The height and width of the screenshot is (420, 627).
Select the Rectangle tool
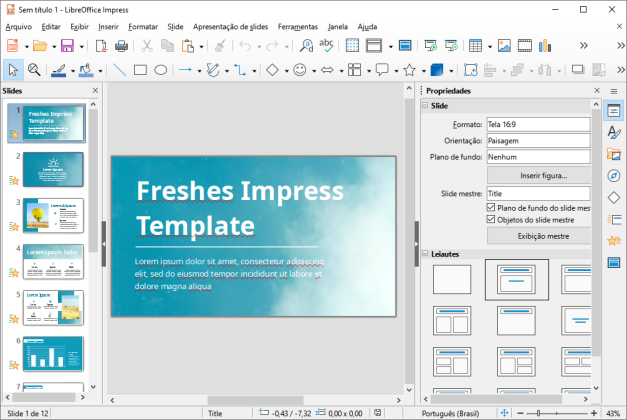(140, 70)
